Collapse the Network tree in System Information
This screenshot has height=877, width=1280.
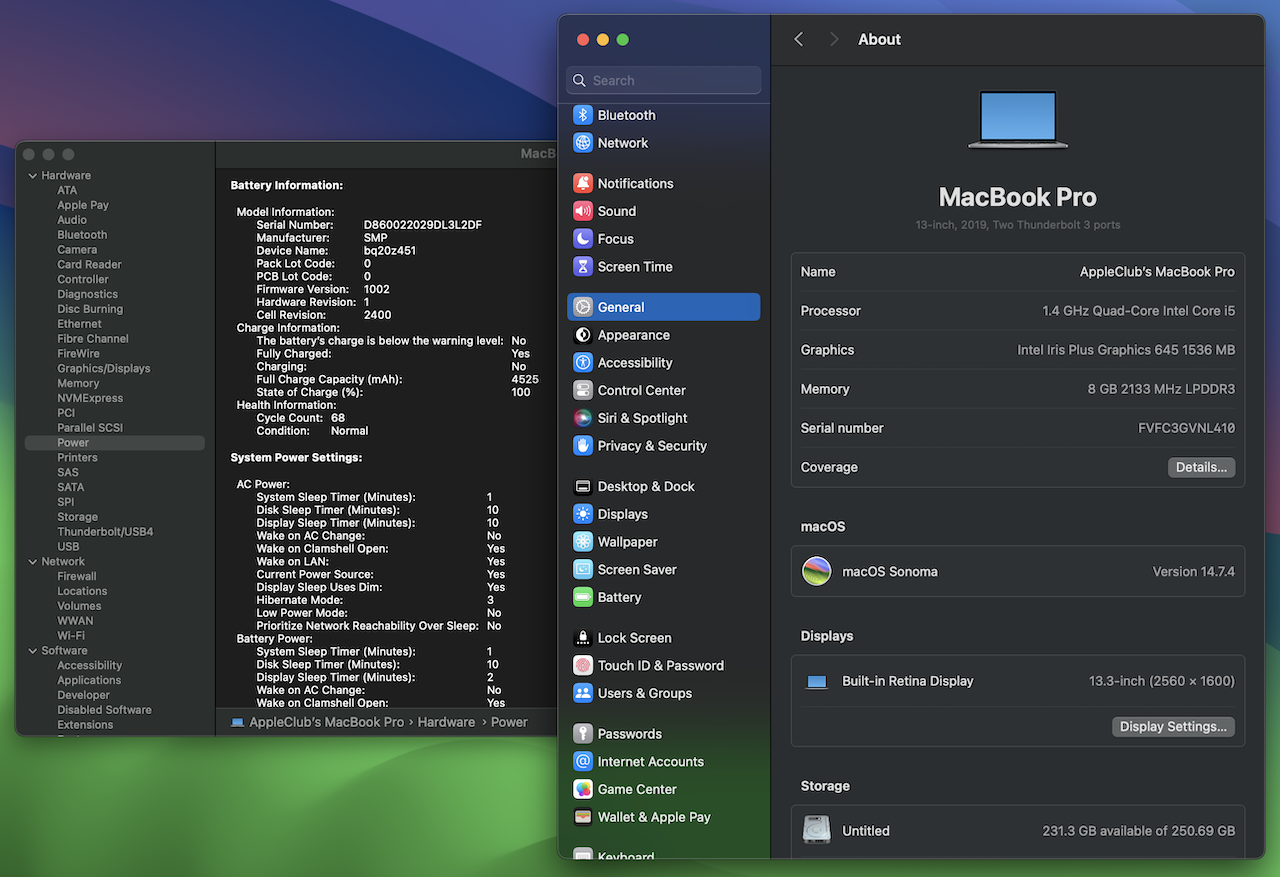(33, 562)
